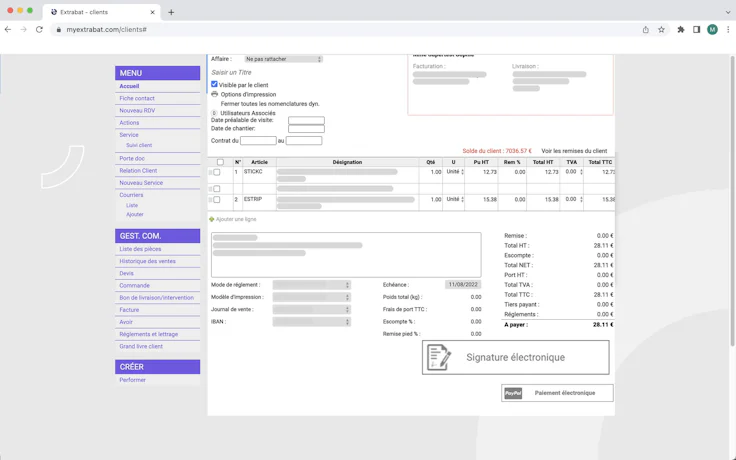
Task: Uncheck the Visible par le client checkbox
Action: 214,85
